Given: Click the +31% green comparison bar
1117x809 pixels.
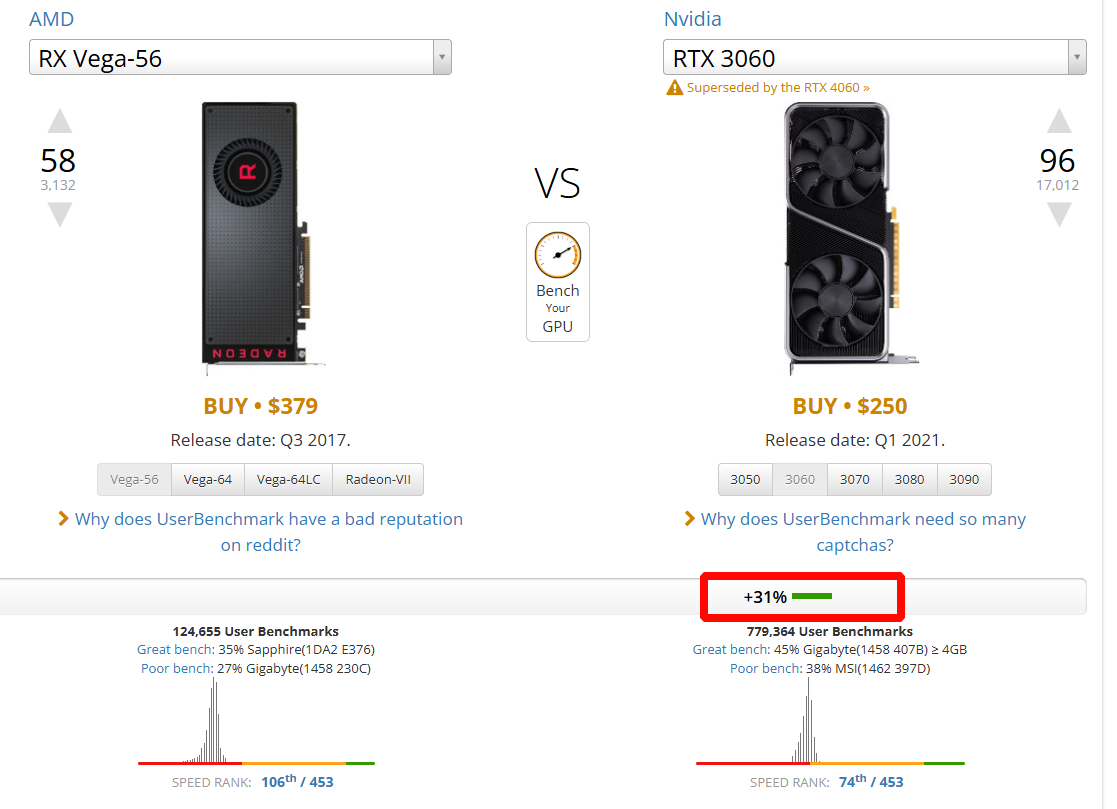Looking at the screenshot, I should click(x=812, y=597).
